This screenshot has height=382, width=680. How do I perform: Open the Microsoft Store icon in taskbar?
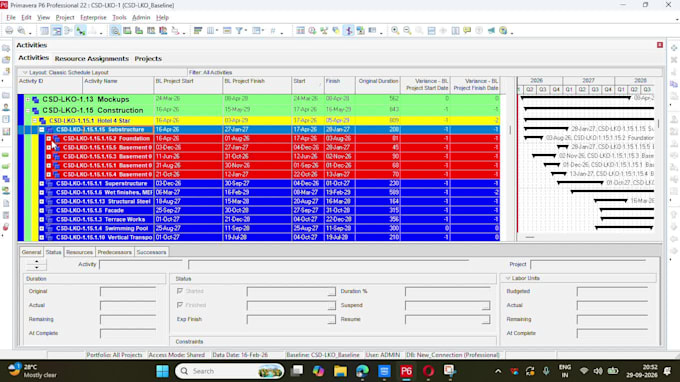point(384,371)
